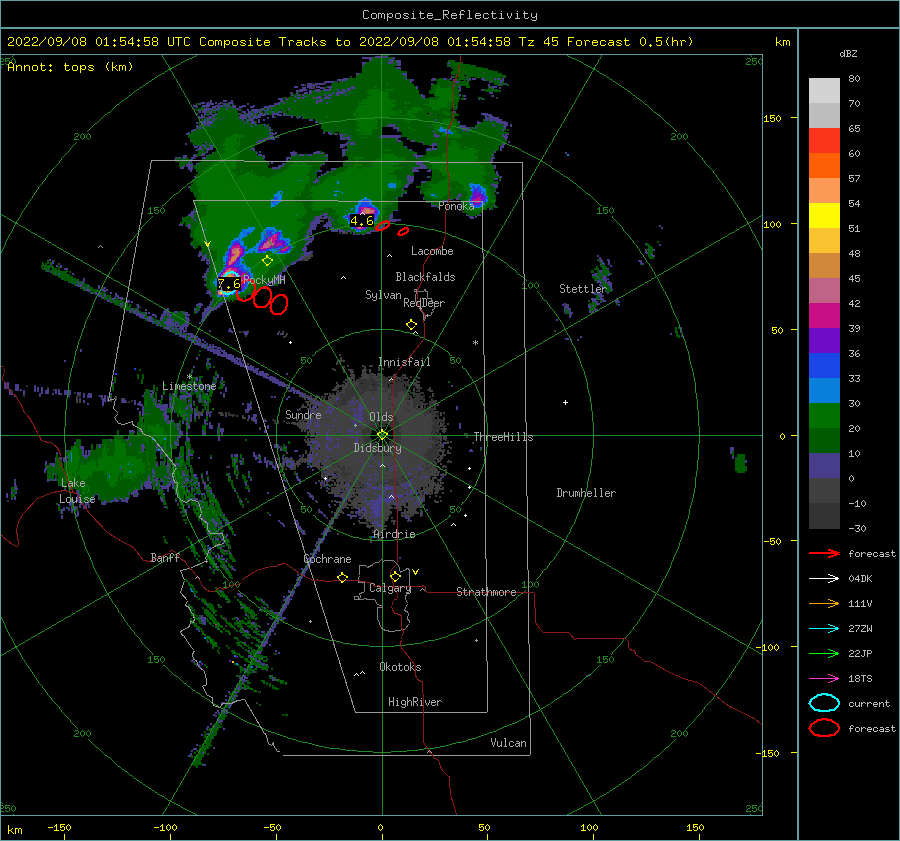The height and width of the screenshot is (841, 900).
Task: Pick the red swatch between 65 and 60 dBZ
Action: [x=824, y=141]
